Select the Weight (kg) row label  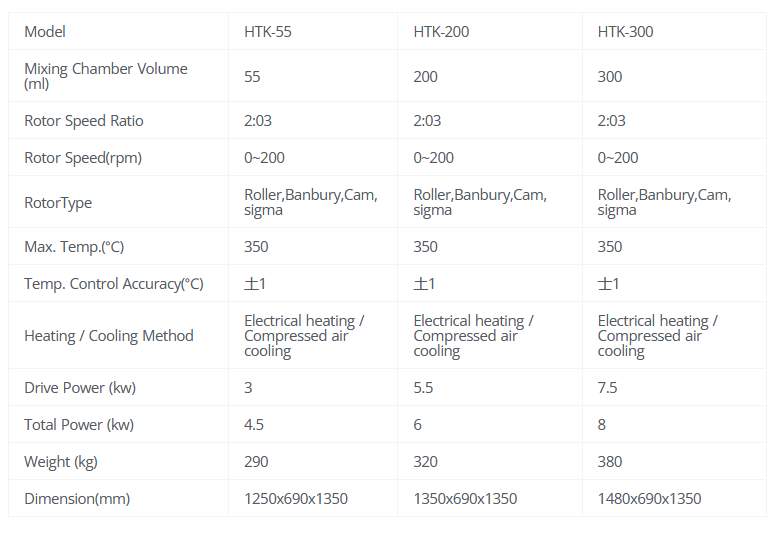coord(61,461)
